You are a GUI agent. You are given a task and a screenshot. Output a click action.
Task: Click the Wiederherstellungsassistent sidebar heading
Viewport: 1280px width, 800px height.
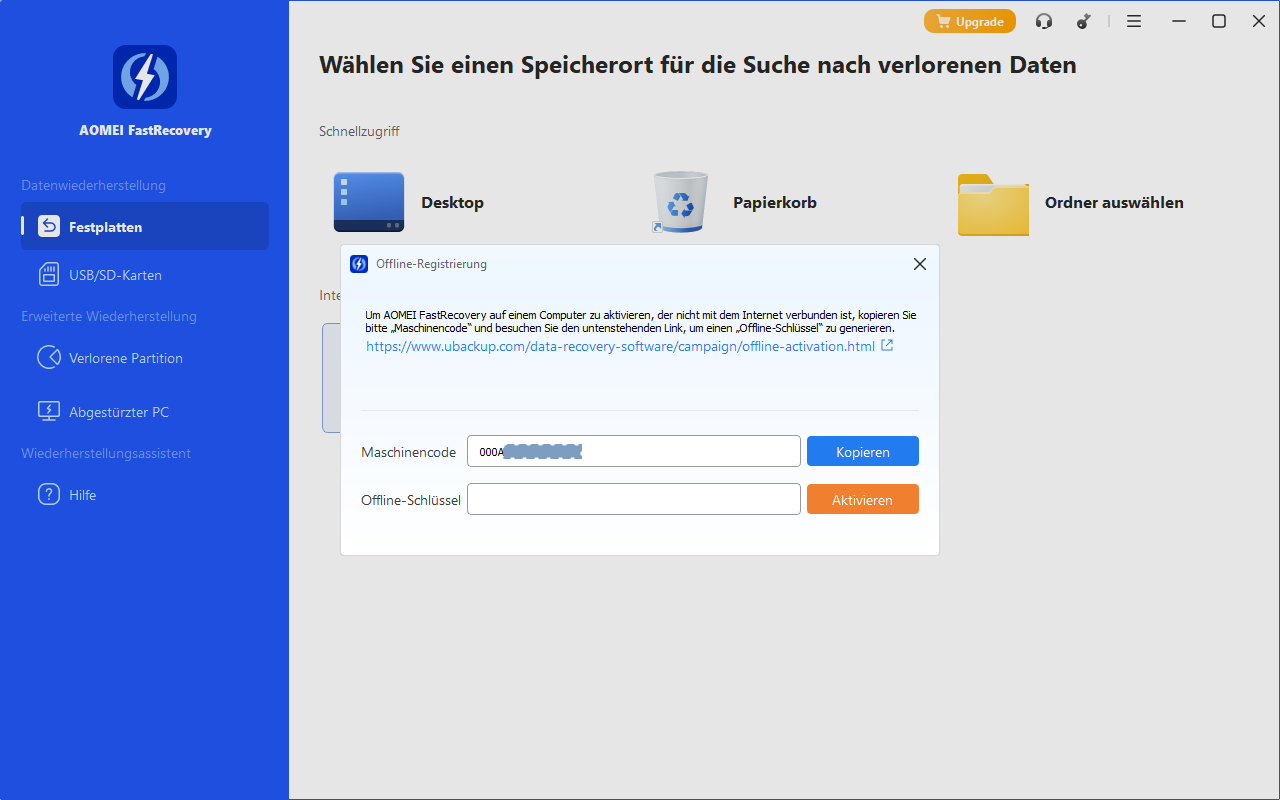point(106,453)
